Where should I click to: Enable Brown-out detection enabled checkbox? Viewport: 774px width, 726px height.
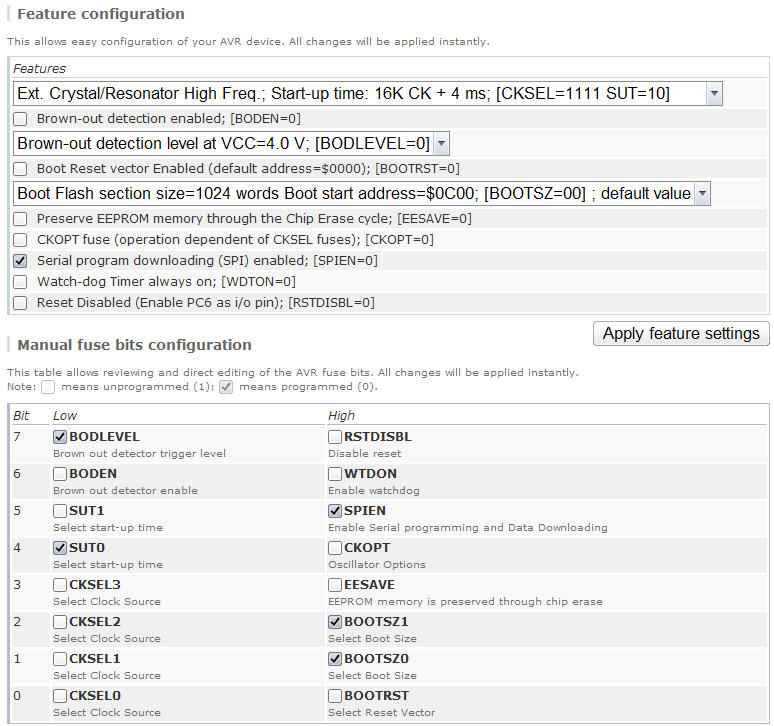click(20, 118)
